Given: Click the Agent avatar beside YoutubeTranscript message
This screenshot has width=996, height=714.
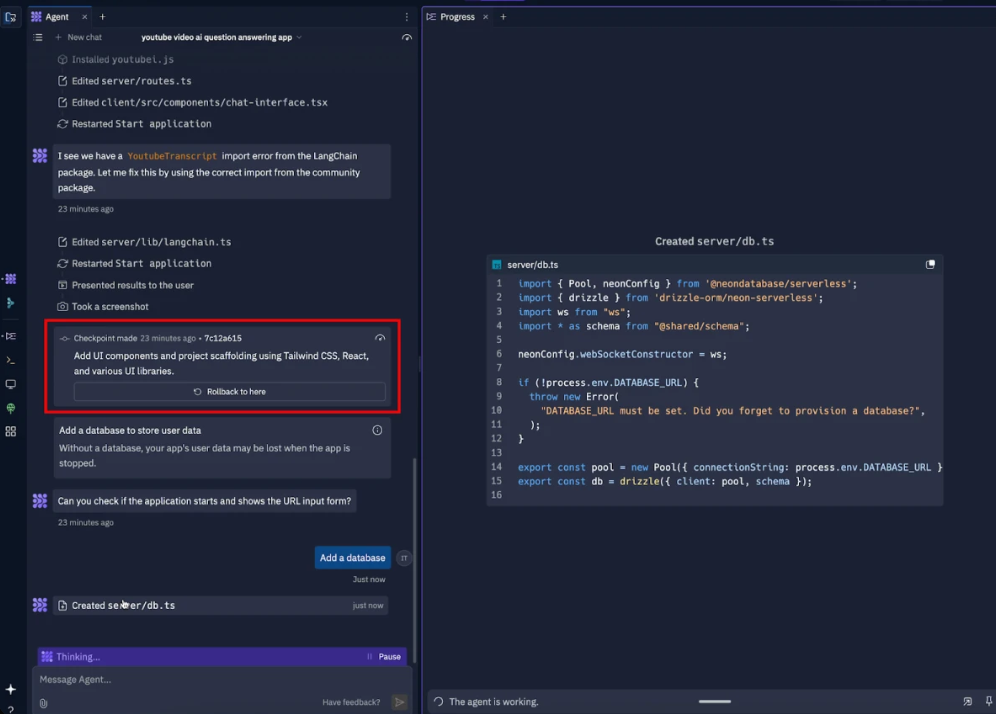Looking at the screenshot, I should click(40, 156).
